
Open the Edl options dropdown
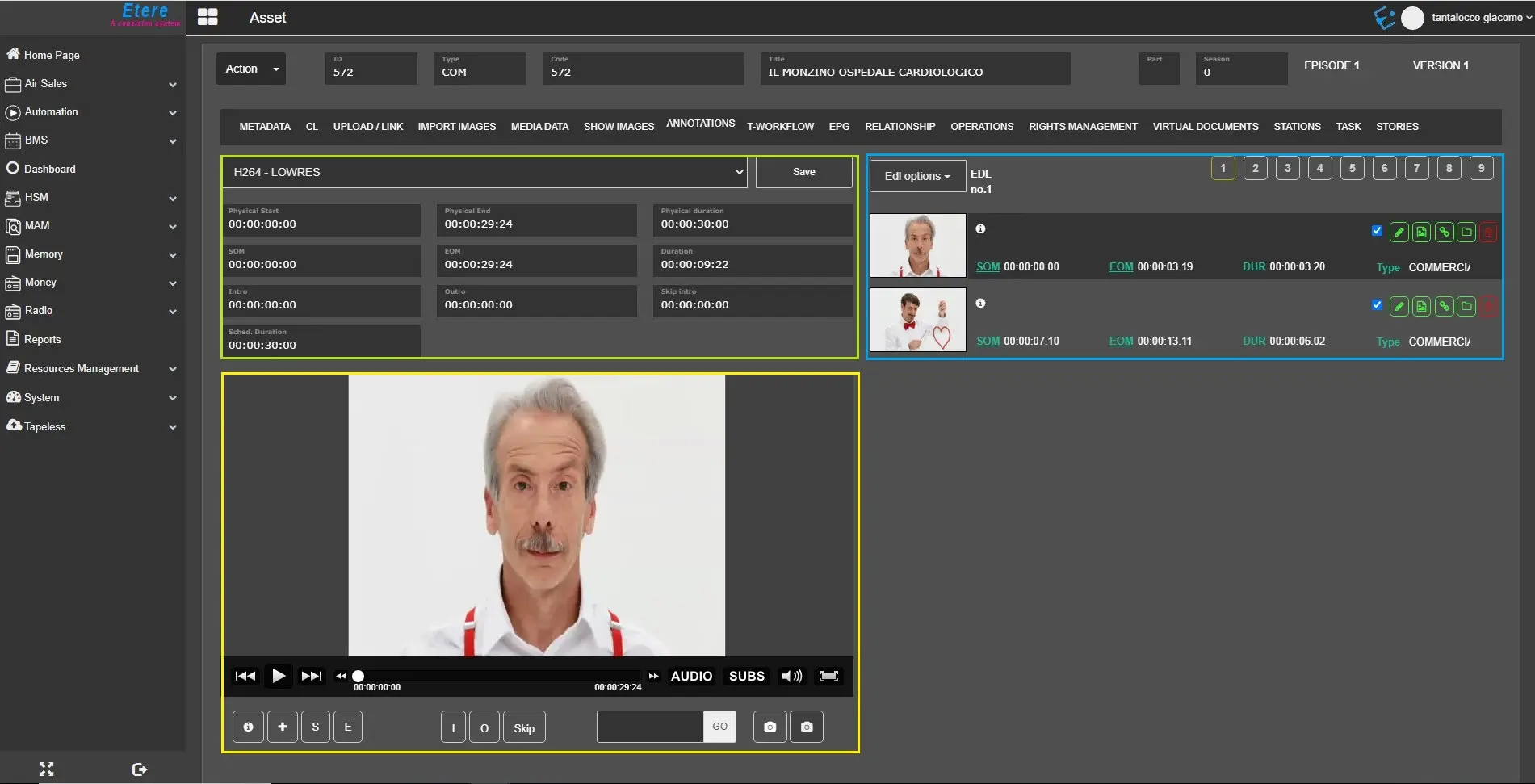point(916,176)
